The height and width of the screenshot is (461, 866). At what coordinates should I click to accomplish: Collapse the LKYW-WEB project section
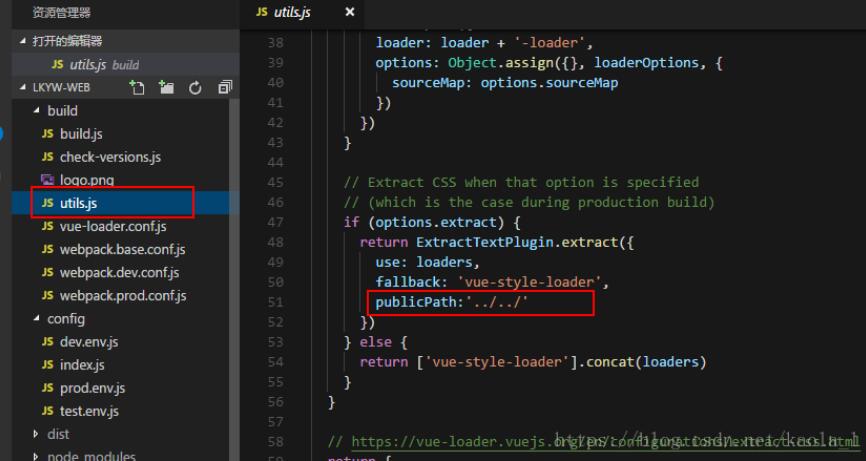(23, 87)
